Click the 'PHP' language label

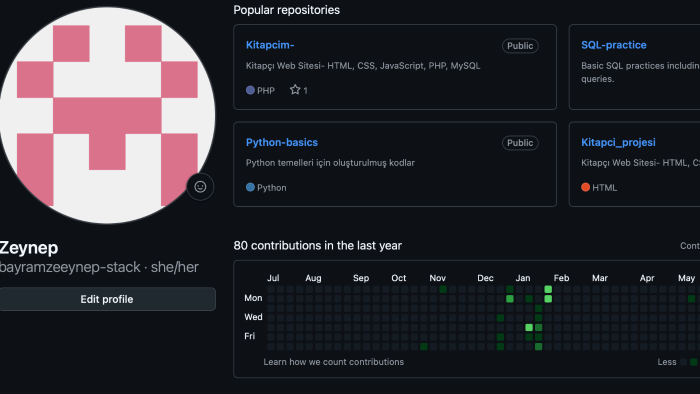(266, 91)
